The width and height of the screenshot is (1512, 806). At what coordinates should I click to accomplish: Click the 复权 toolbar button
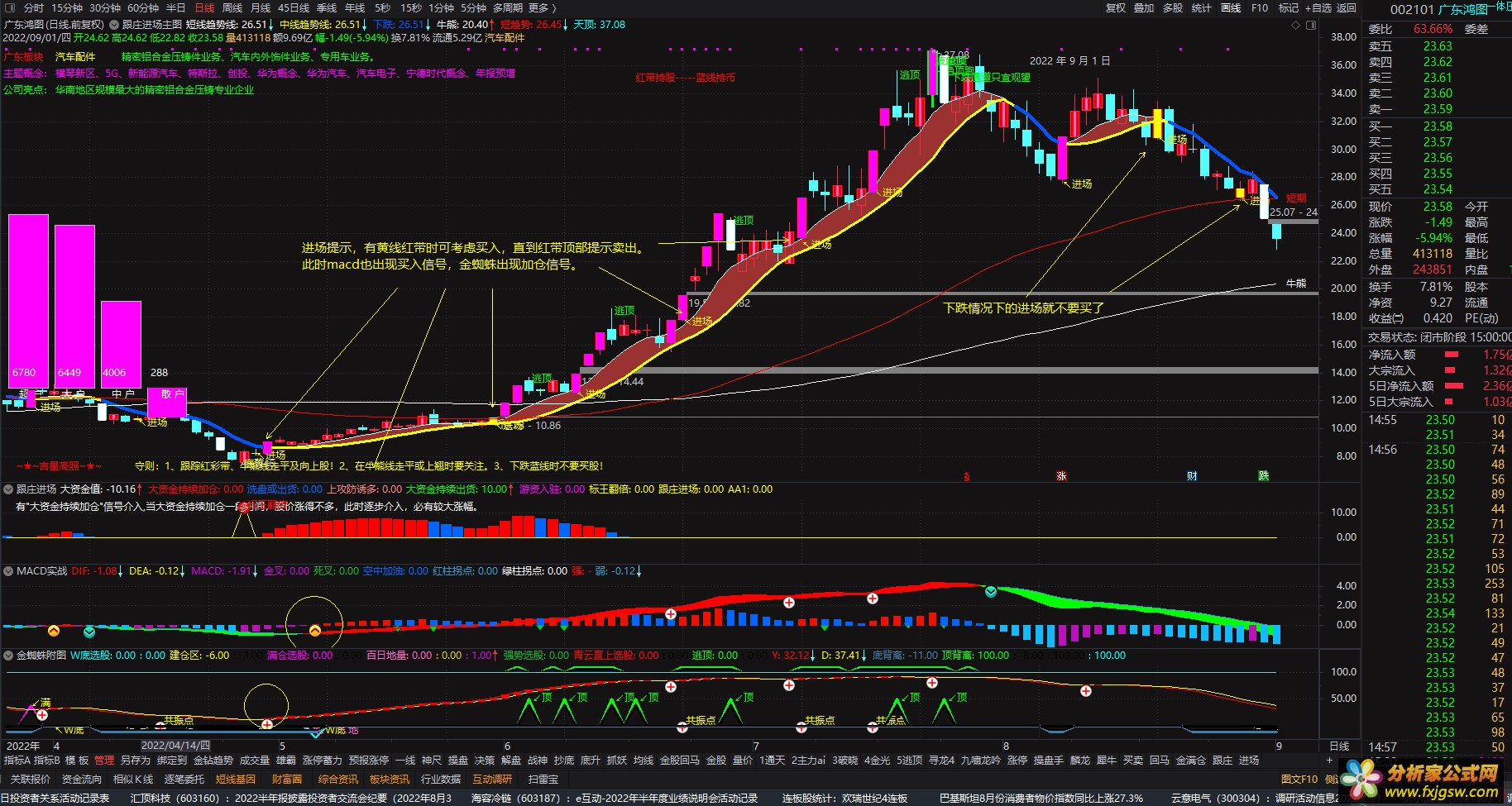tap(1116, 7)
